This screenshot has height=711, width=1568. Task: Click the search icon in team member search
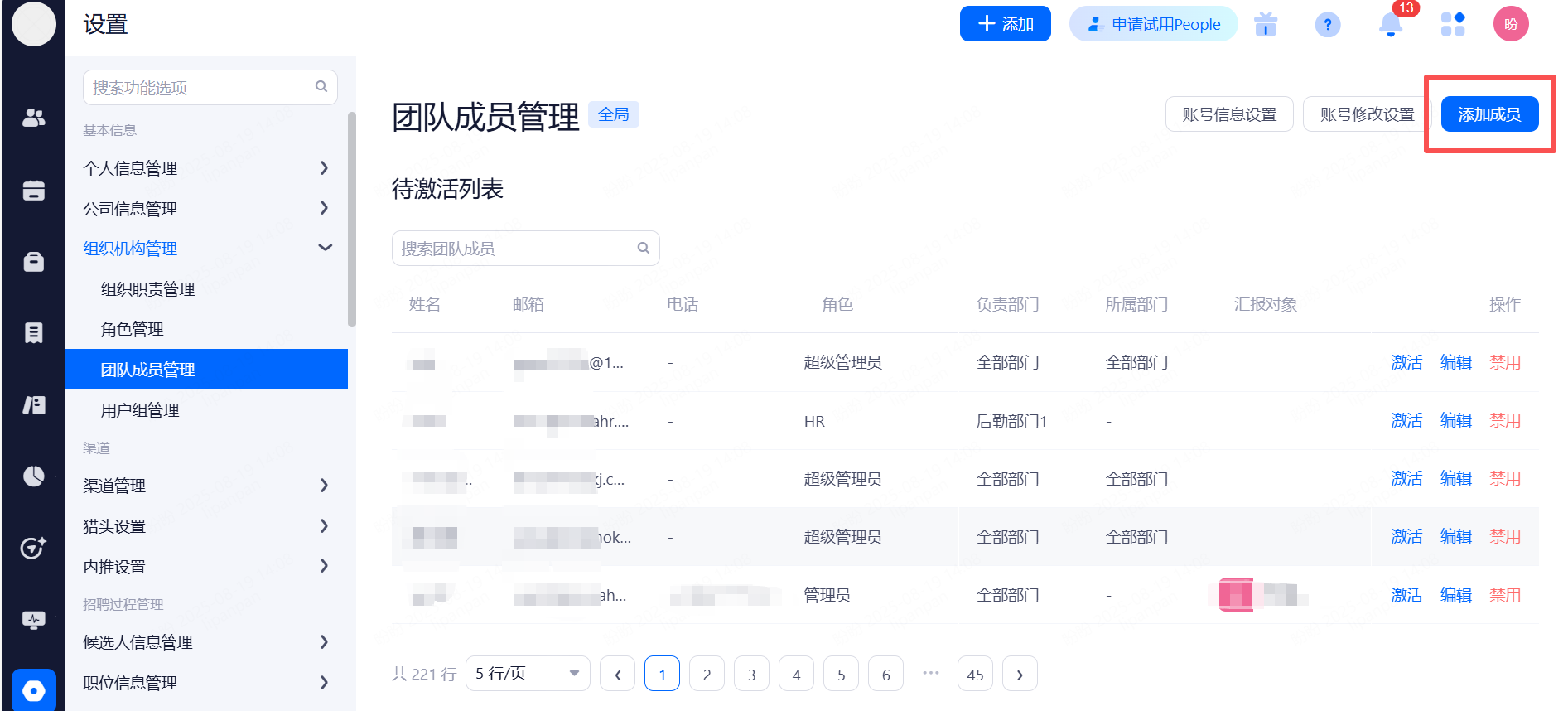[643, 248]
